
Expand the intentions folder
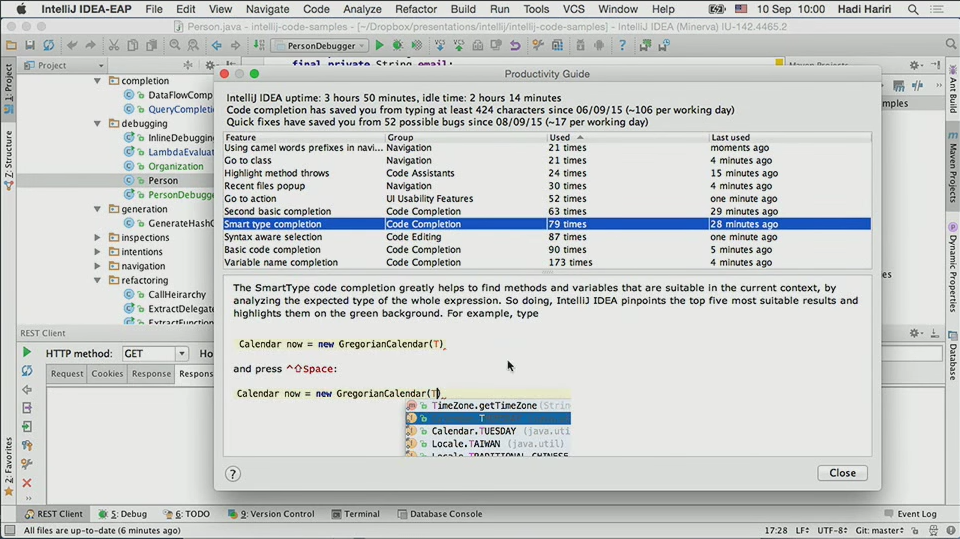[x=97, y=252]
